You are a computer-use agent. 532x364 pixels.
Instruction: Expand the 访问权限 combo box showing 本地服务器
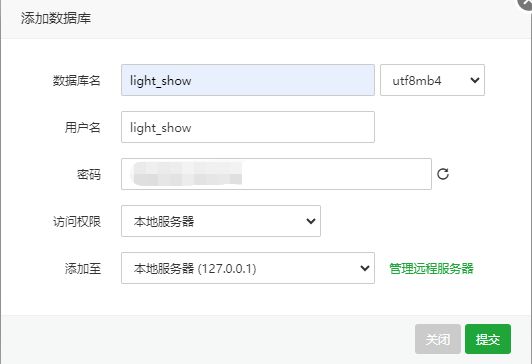coord(221,221)
